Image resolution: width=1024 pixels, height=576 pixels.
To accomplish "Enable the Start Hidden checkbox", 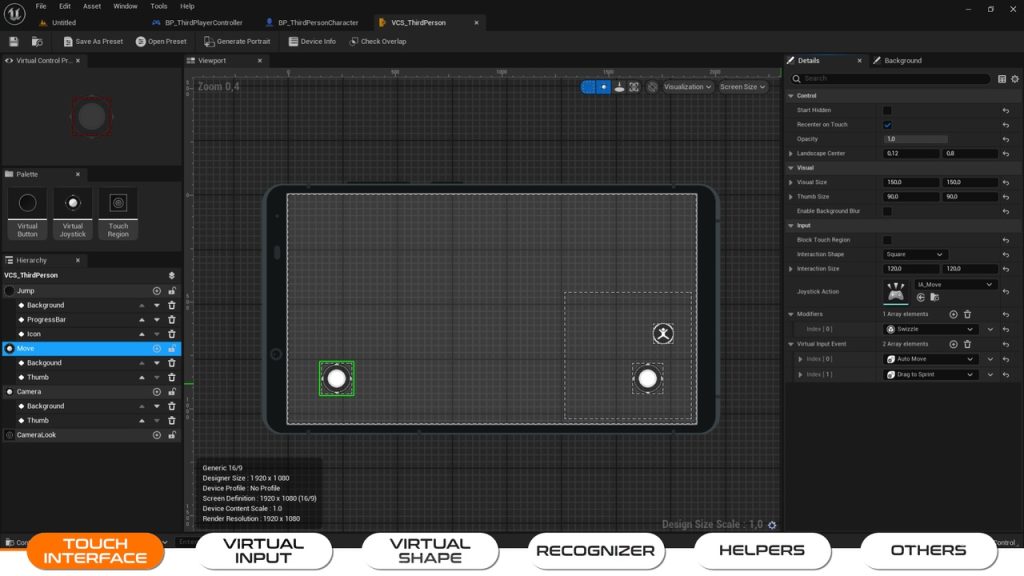I will pyautogui.click(x=887, y=110).
